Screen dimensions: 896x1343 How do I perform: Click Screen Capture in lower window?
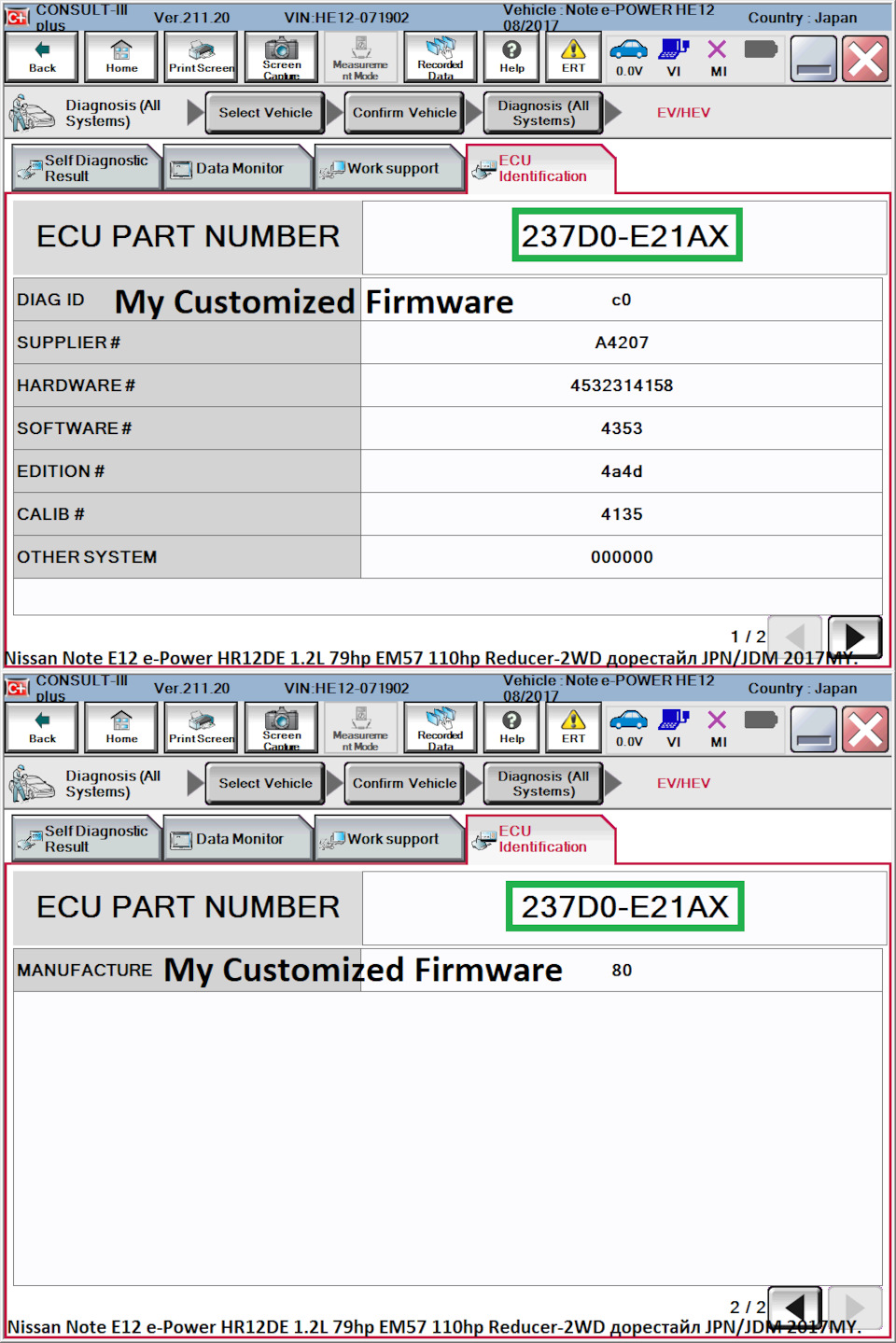click(x=281, y=728)
